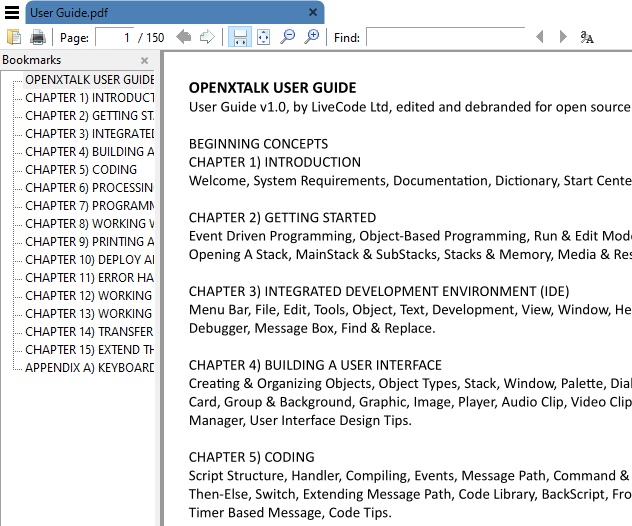
Task: Open CHAPTER 11) ERROR HANDLING bookmark
Action: coord(89,277)
